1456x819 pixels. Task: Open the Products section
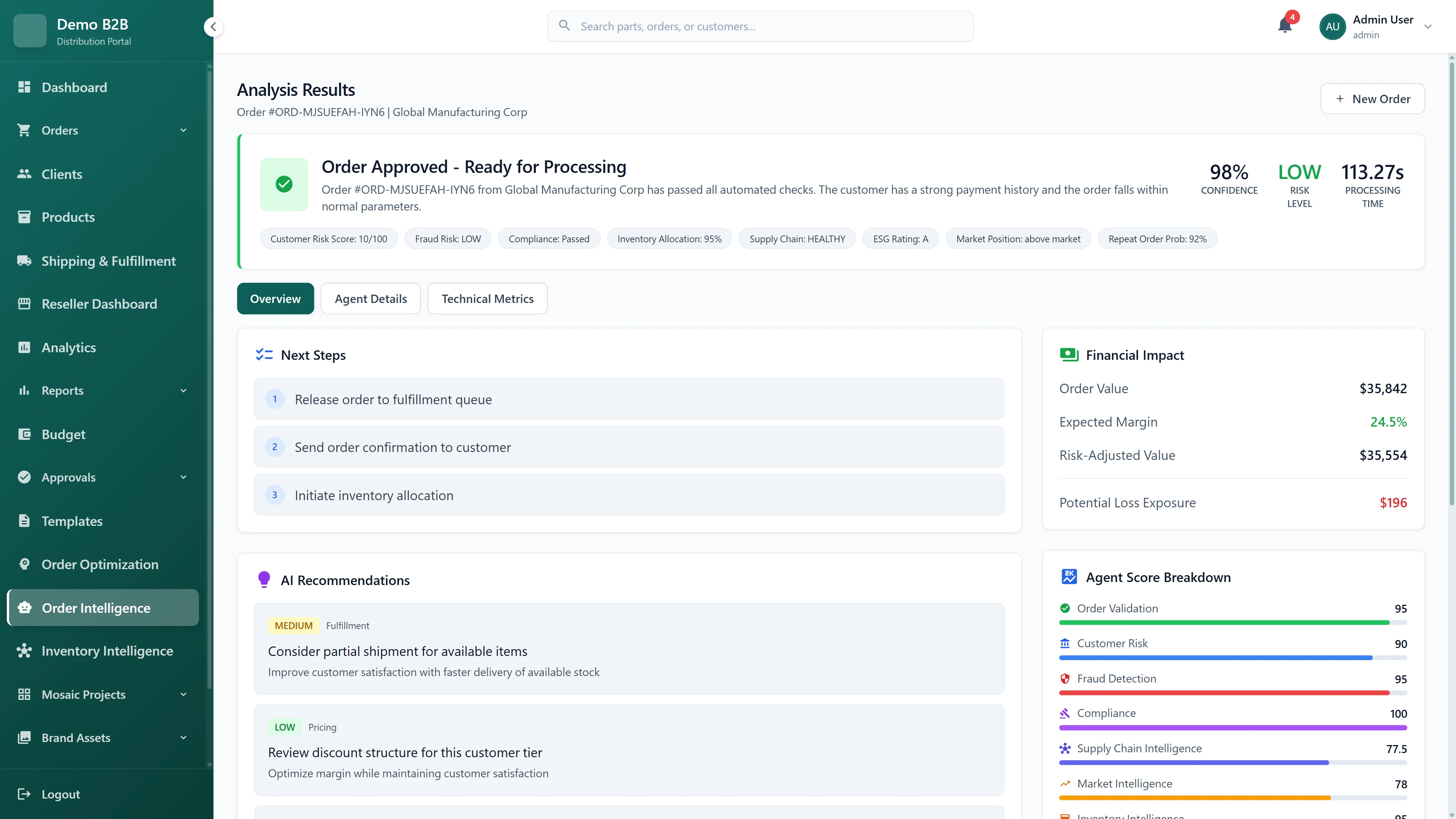[68, 217]
